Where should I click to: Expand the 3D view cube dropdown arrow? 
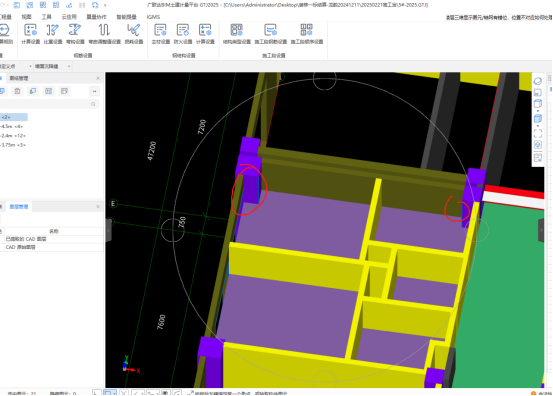[537, 111]
